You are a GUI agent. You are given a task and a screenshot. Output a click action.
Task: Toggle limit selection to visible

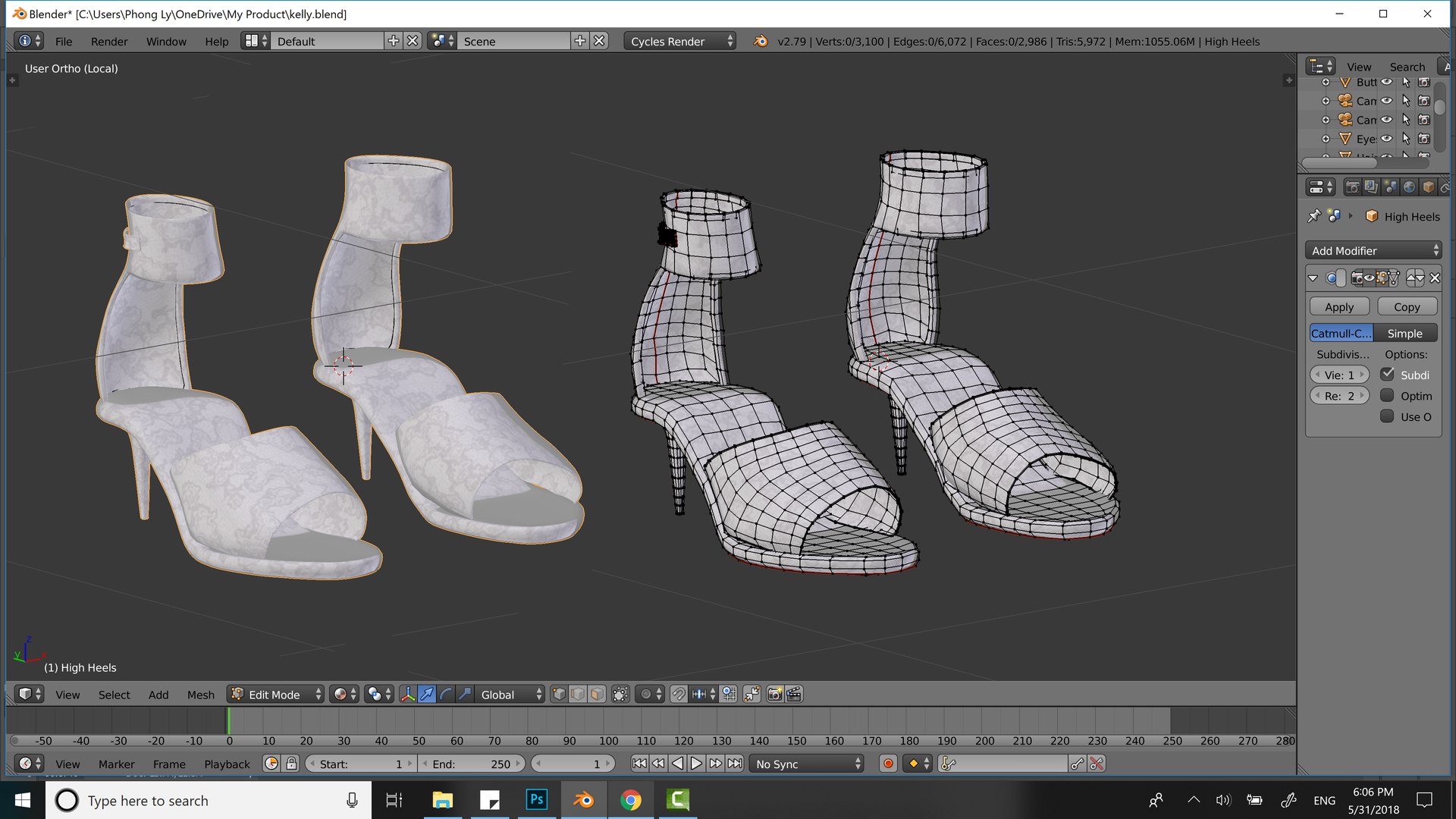click(620, 694)
